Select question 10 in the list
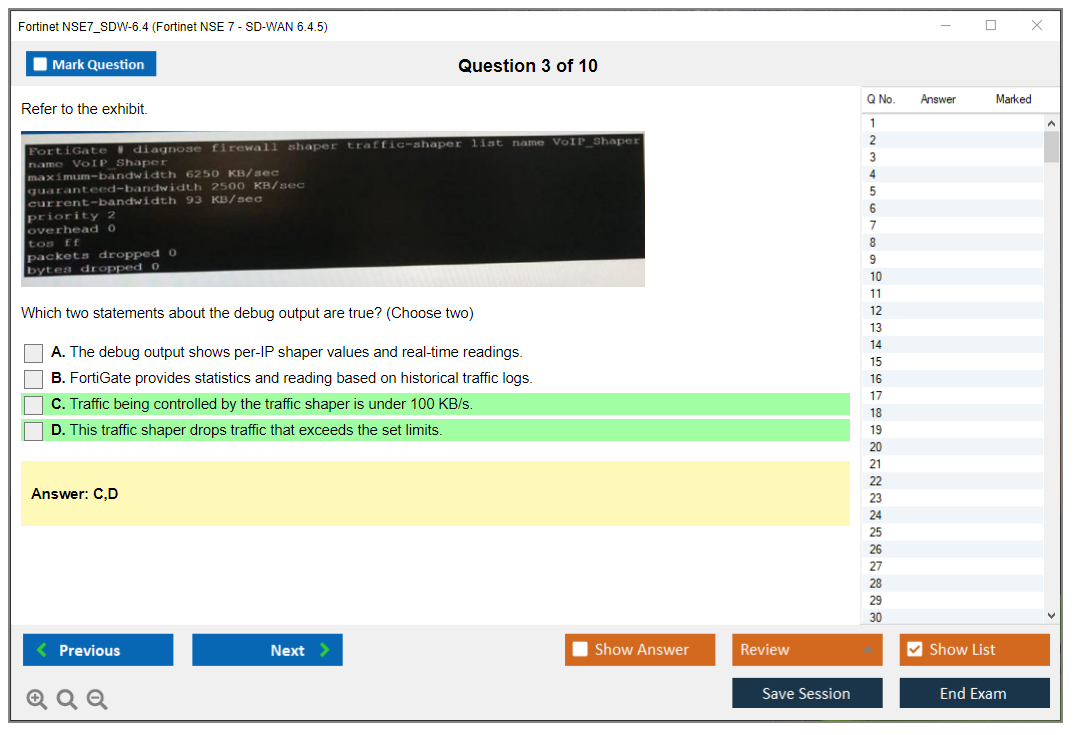This screenshot has height=735, width=1075. pos(876,276)
